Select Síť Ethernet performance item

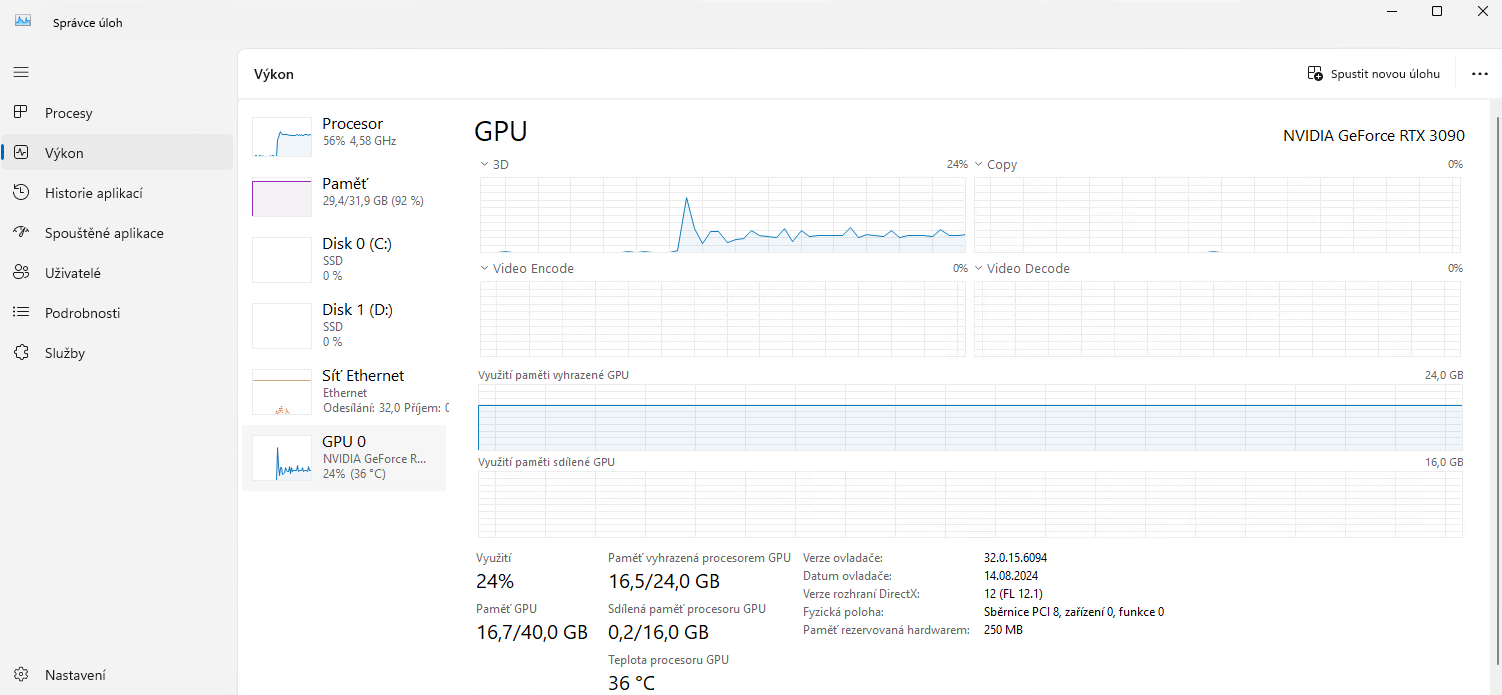pyautogui.click(x=344, y=390)
